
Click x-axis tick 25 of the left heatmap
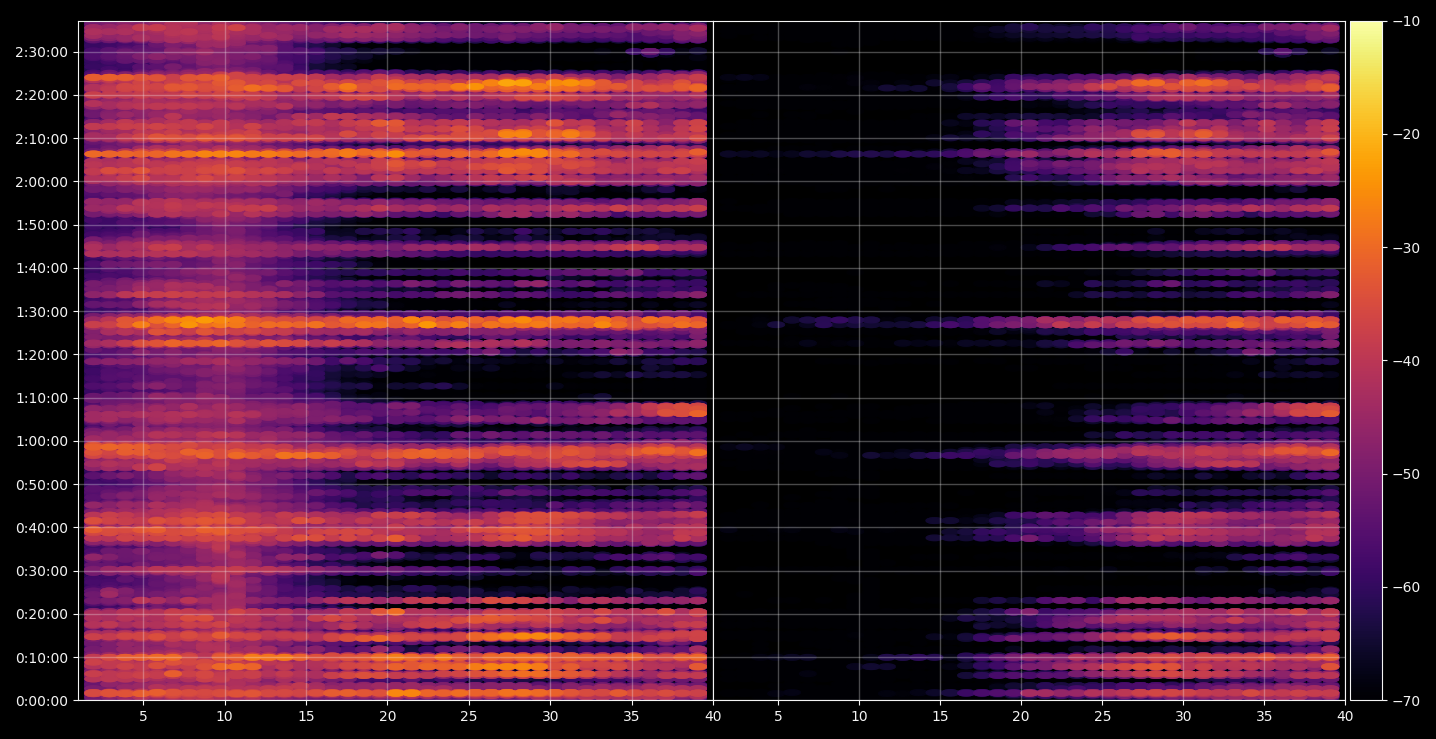468,716
